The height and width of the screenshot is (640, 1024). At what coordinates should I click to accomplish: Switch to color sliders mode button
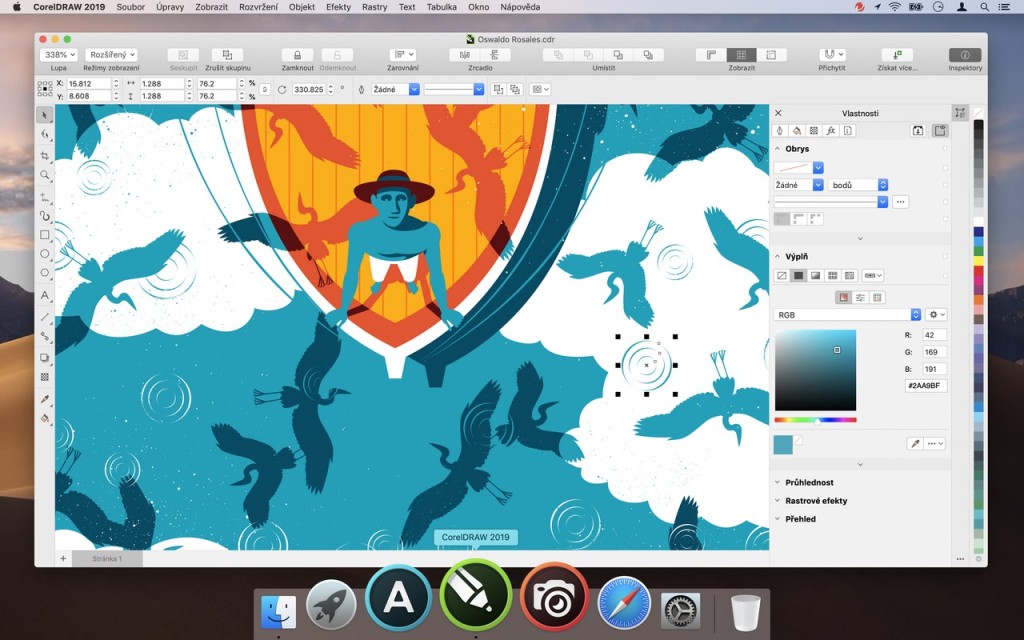point(861,298)
